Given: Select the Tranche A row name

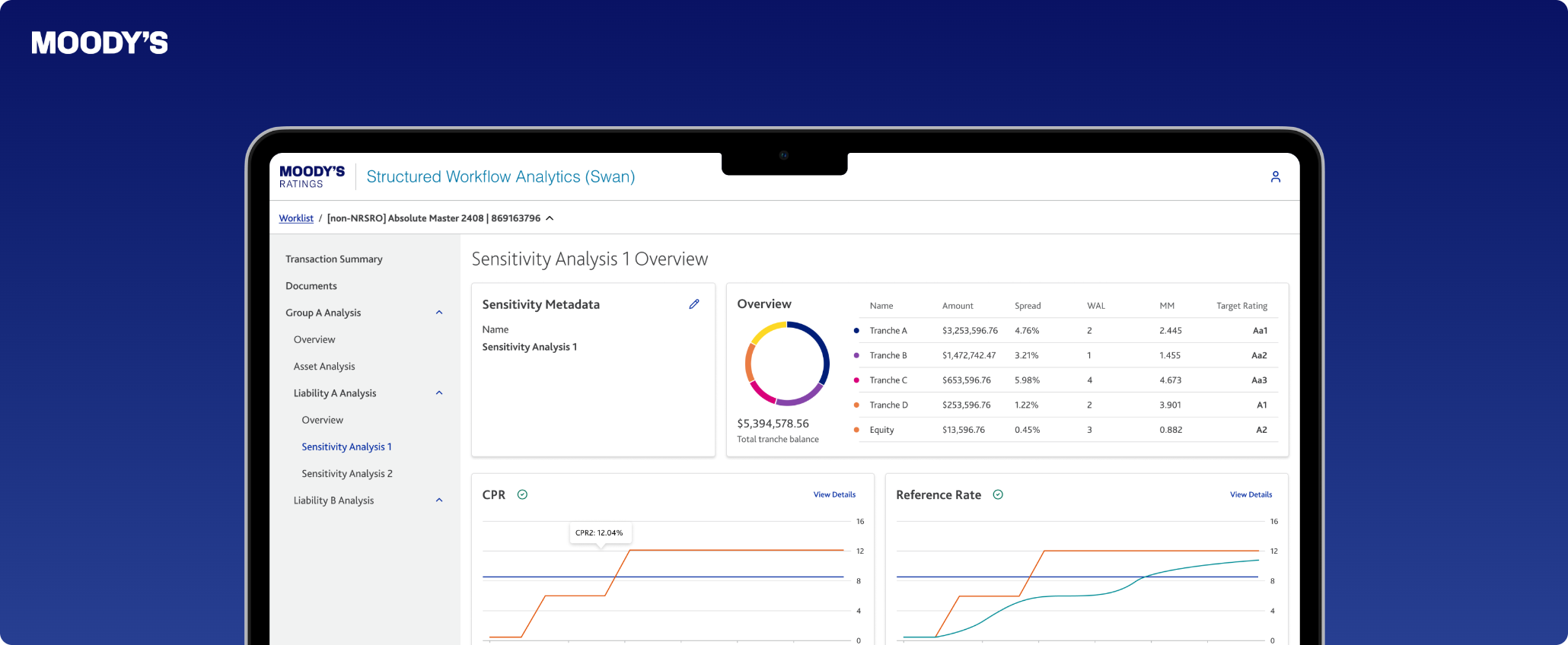Looking at the screenshot, I should (888, 331).
